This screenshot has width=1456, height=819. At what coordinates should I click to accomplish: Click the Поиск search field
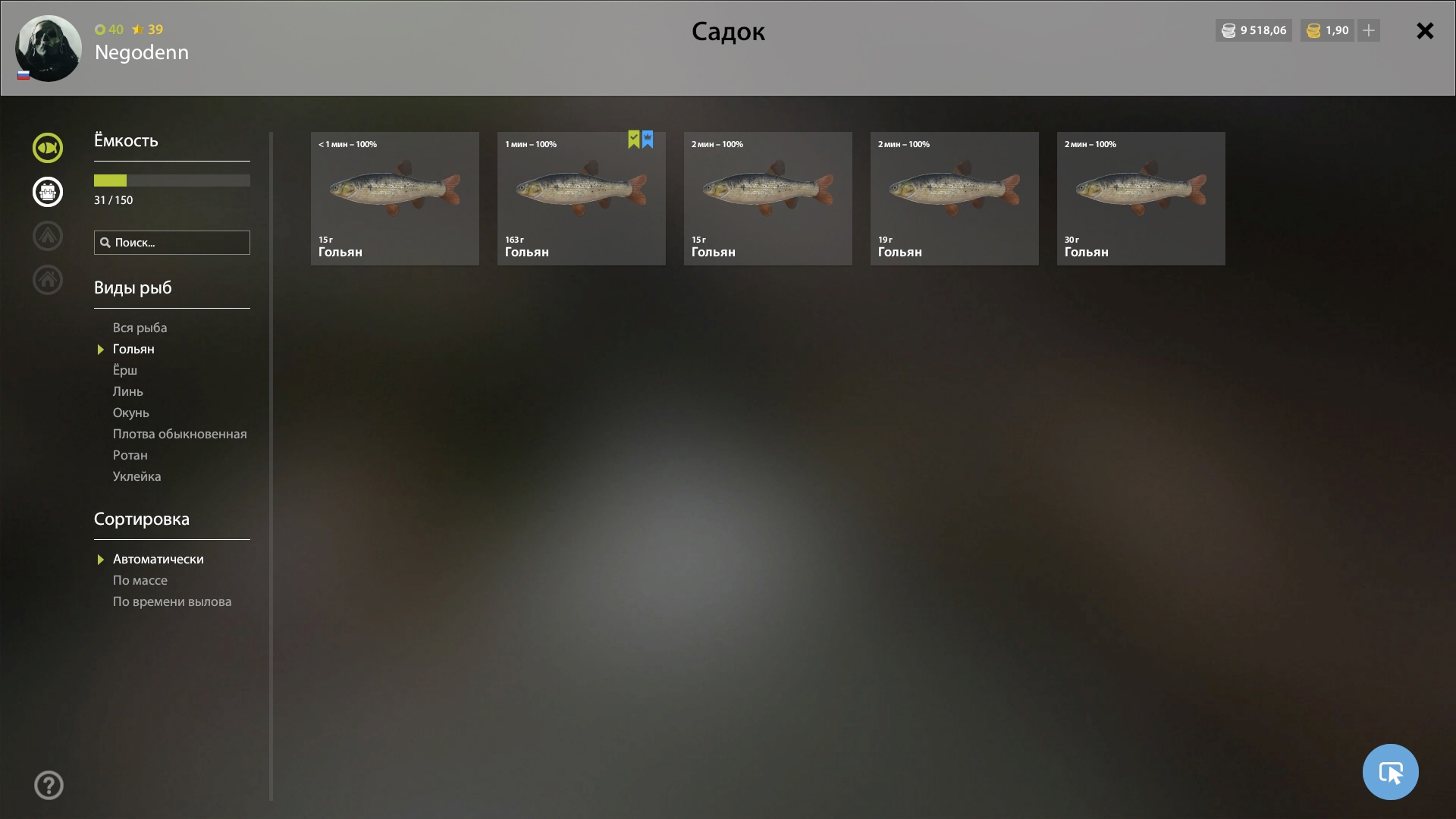coord(172,243)
